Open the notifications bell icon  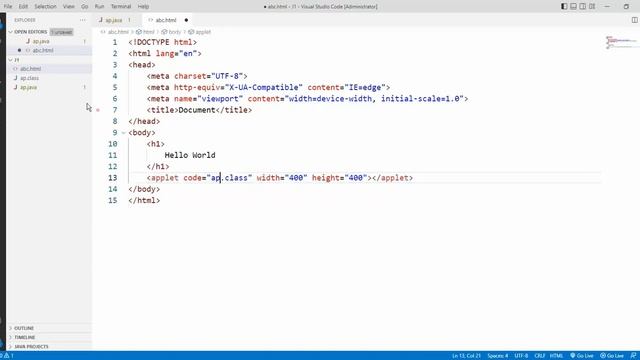coord(633,356)
